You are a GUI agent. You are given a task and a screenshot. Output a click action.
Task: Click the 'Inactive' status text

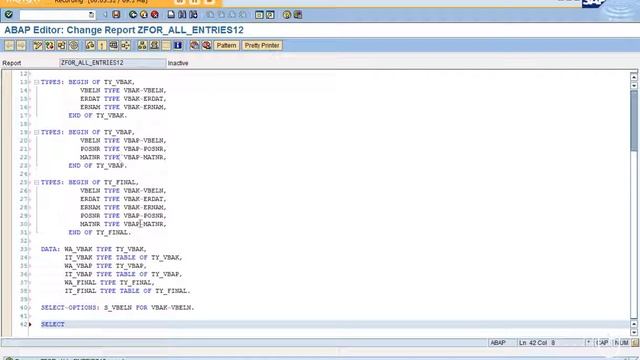point(178,63)
